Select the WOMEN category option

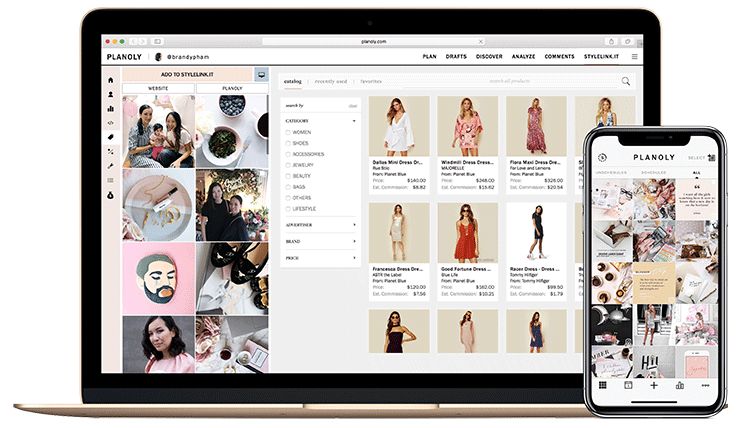pyautogui.click(x=298, y=132)
